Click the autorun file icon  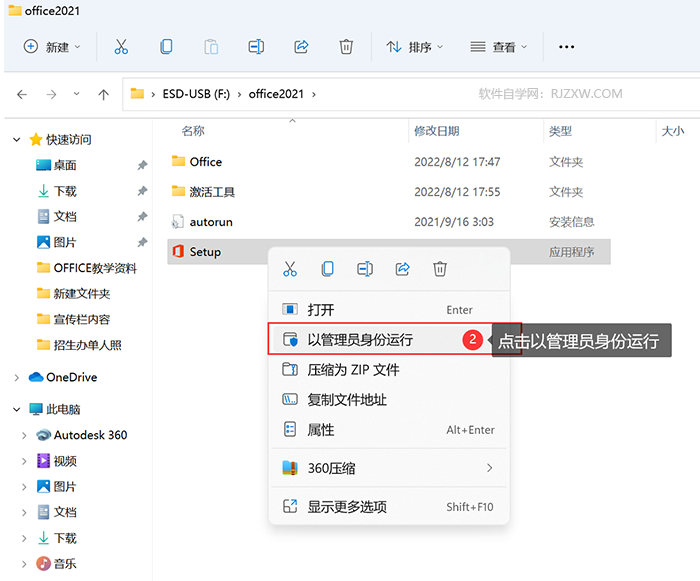178,222
